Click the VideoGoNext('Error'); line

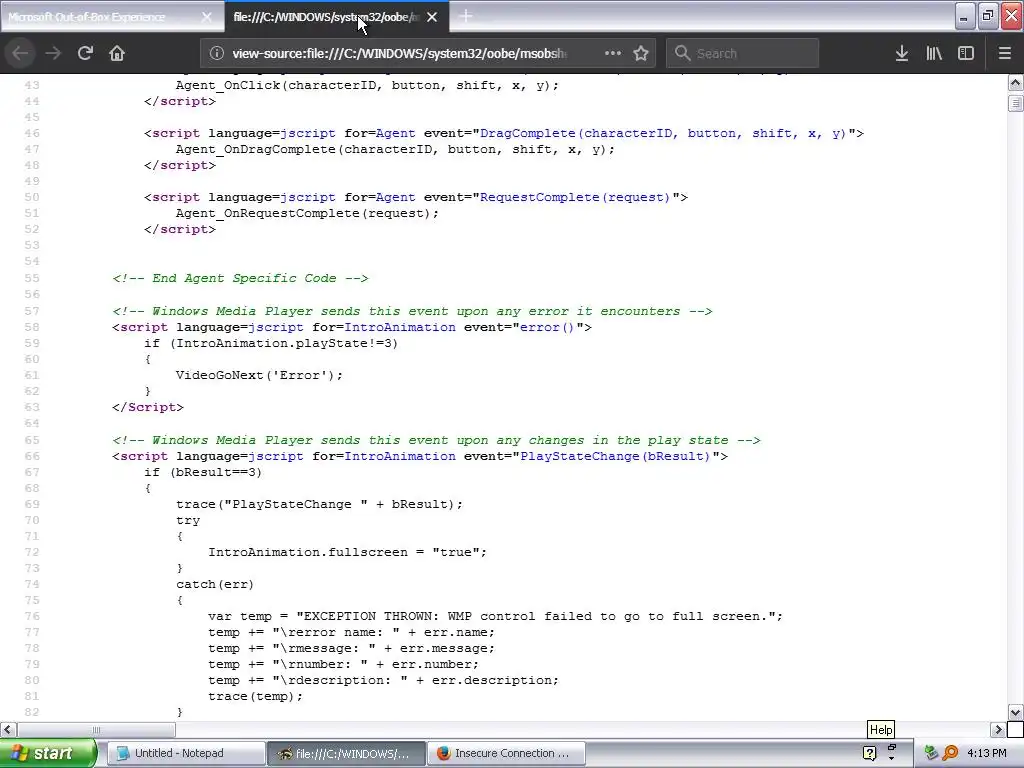tap(259, 376)
